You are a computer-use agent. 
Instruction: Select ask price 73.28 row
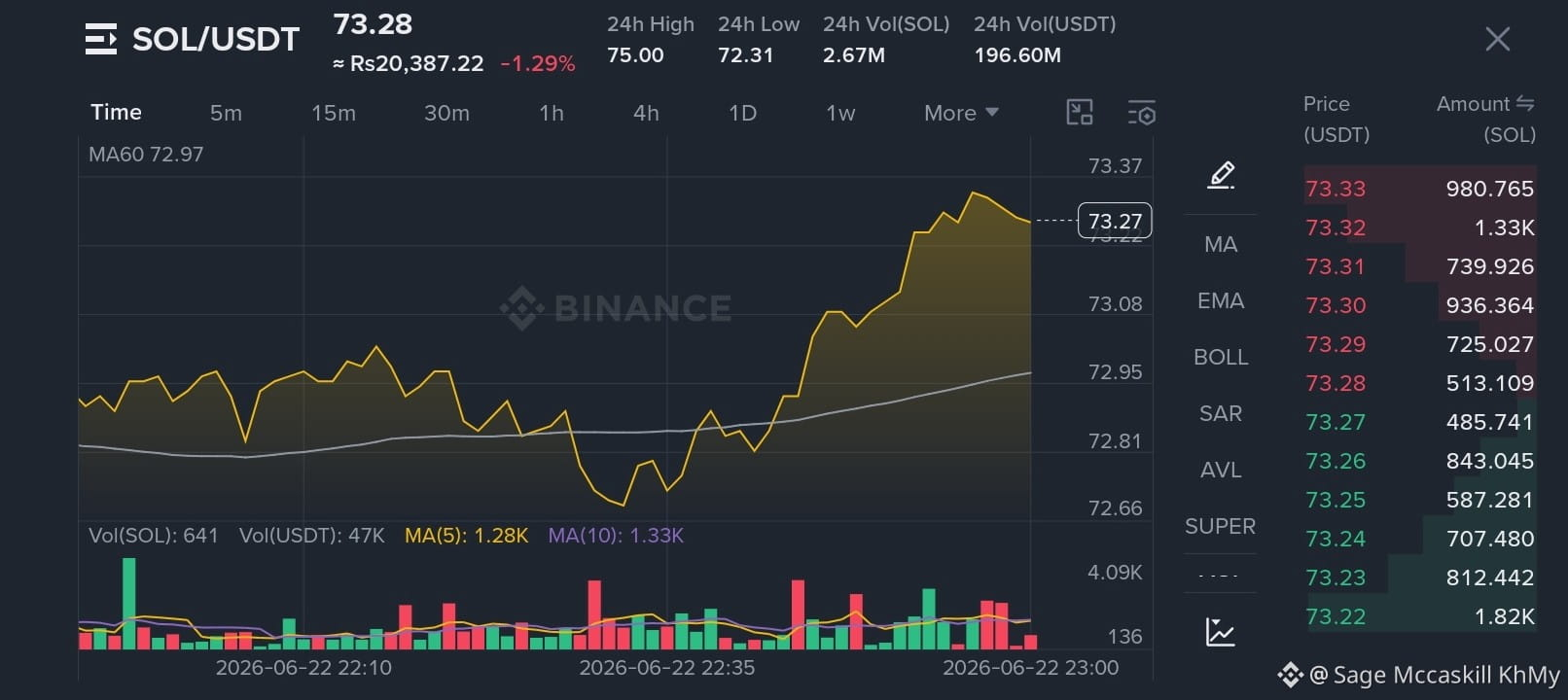pyautogui.click(x=1420, y=383)
